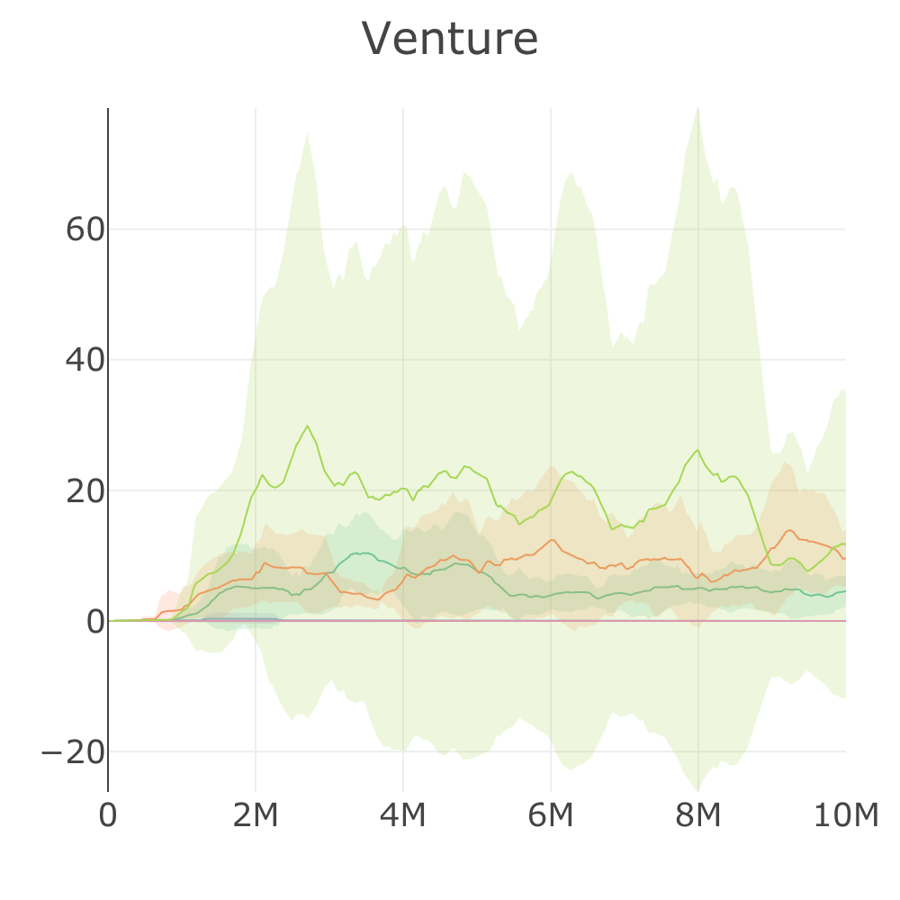Select the "60" y-axis tick label
Viewport: 900px width, 900px height.
pos(86,230)
